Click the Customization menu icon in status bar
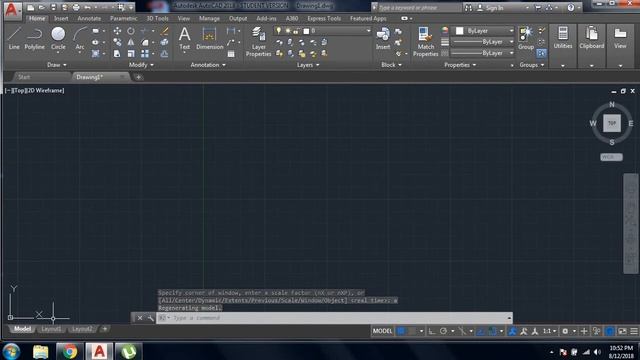Screen dimensions: 640x360 click(x=634, y=331)
